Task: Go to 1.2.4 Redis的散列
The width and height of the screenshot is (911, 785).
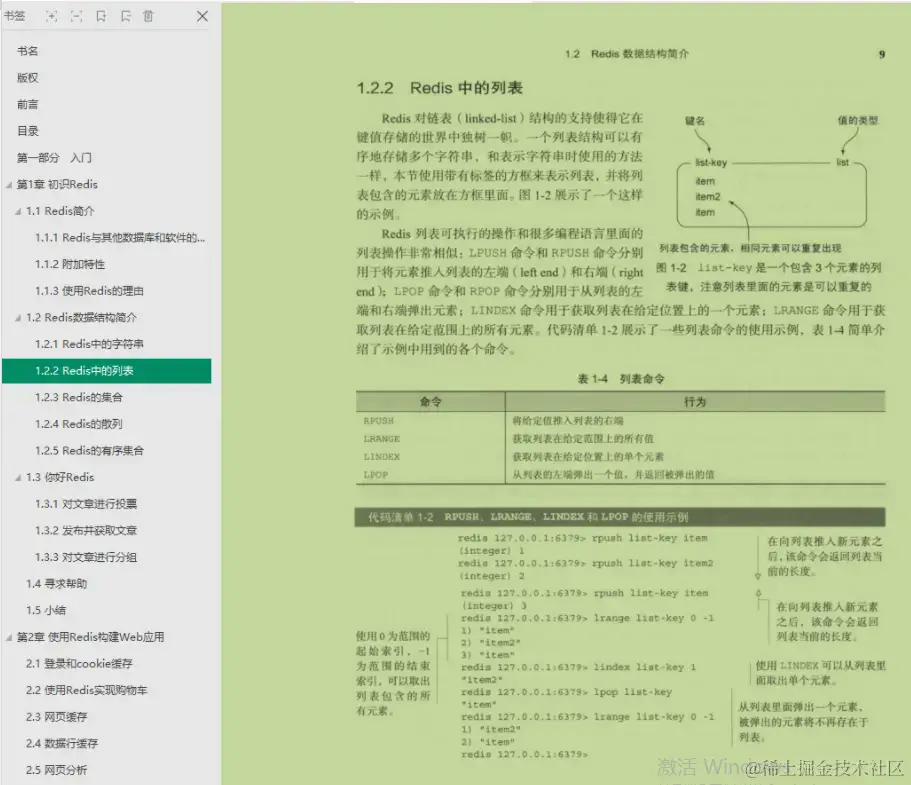Action: coord(78,424)
